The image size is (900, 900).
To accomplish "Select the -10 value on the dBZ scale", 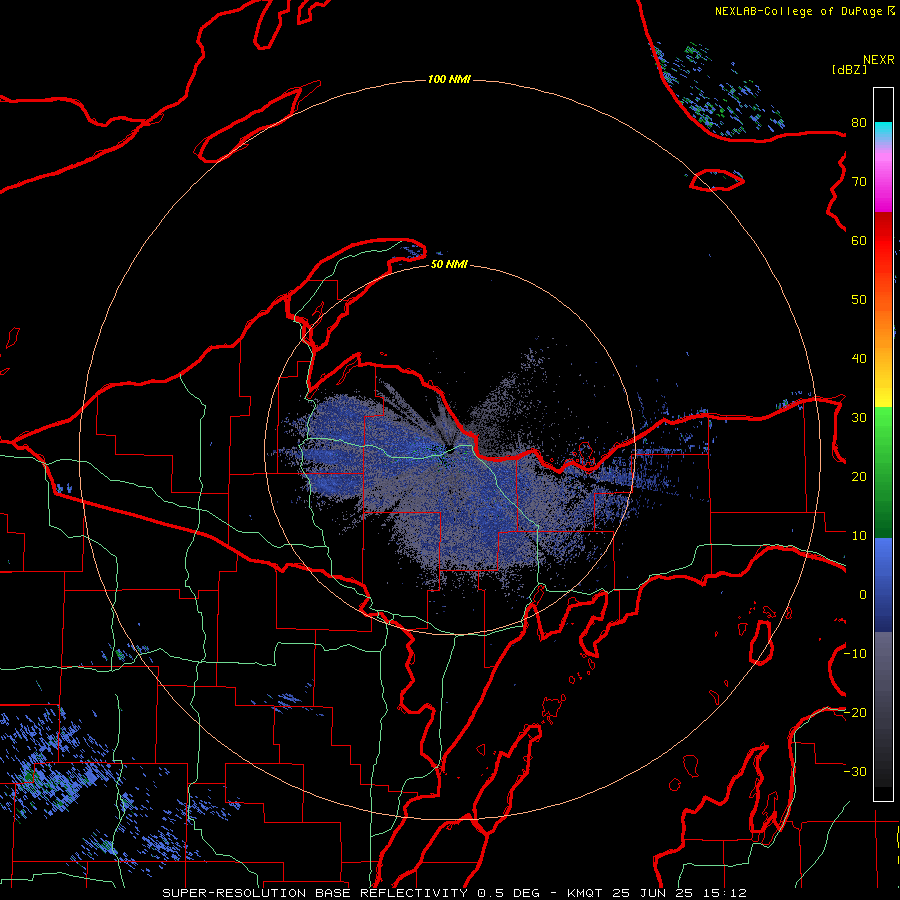I will pyautogui.click(x=855, y=654).
